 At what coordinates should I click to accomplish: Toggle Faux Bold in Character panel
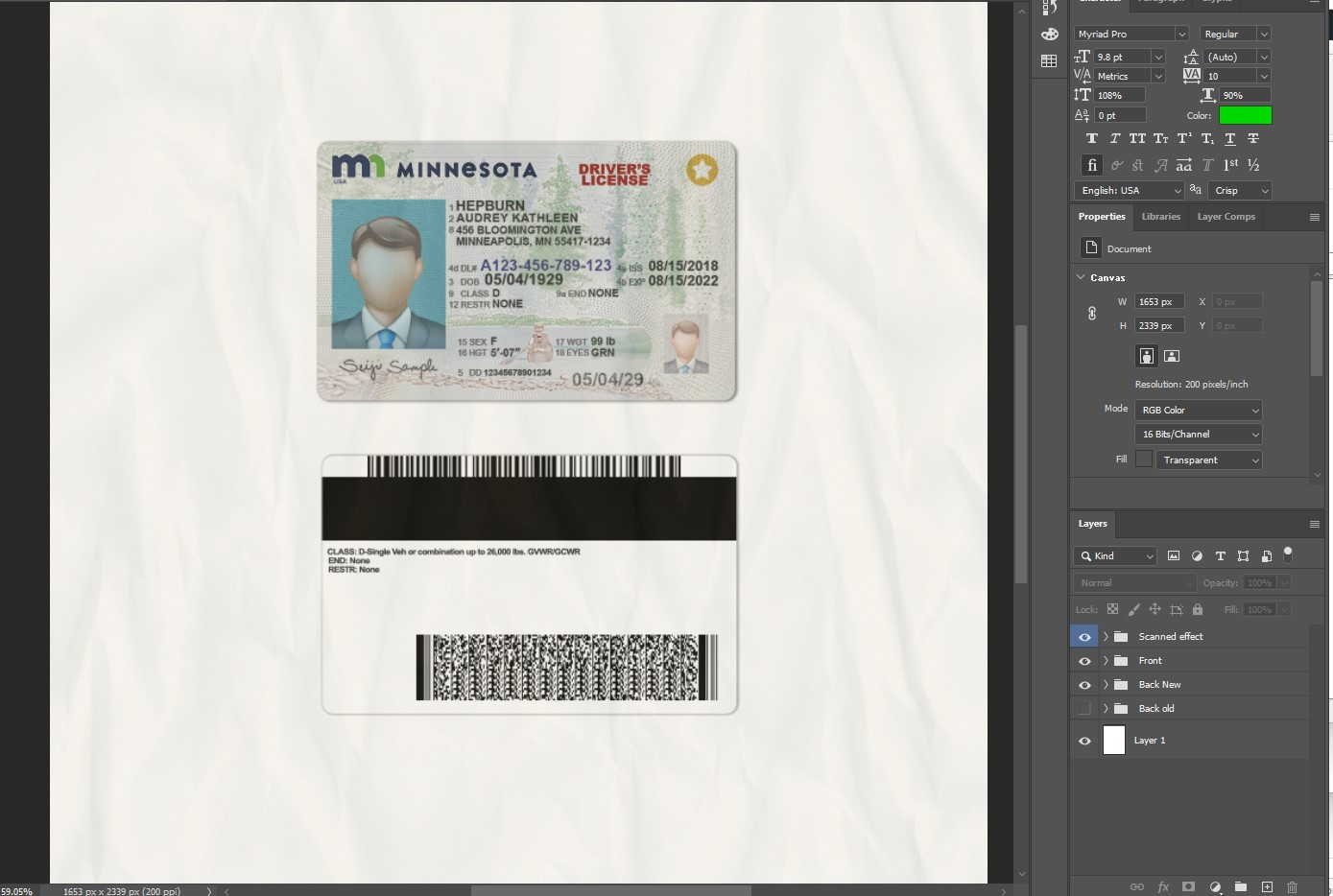click(1091, 138)
